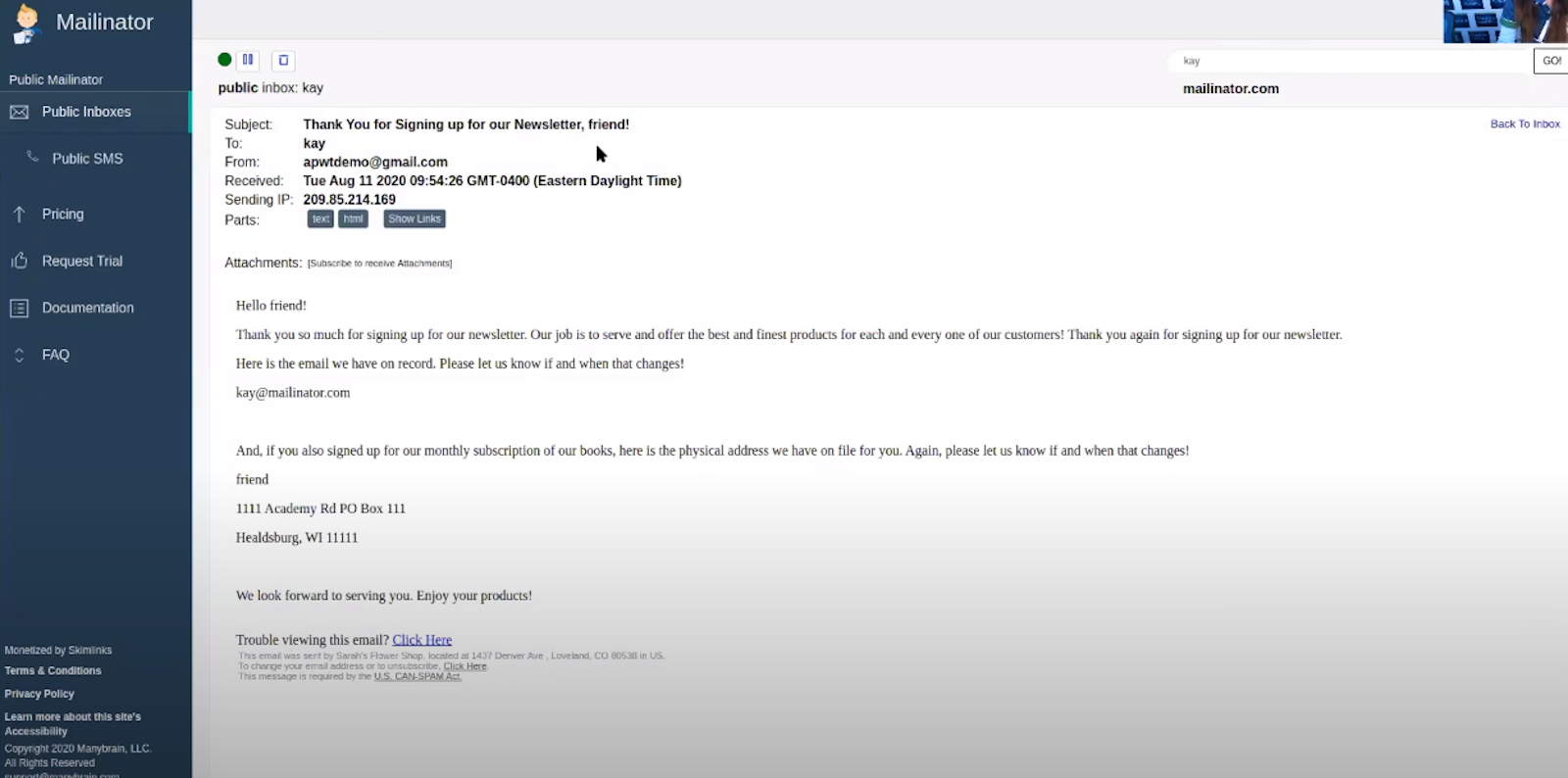1568x778 pixels.
Task: Click the email subject line text
Action: click(466, 124)
